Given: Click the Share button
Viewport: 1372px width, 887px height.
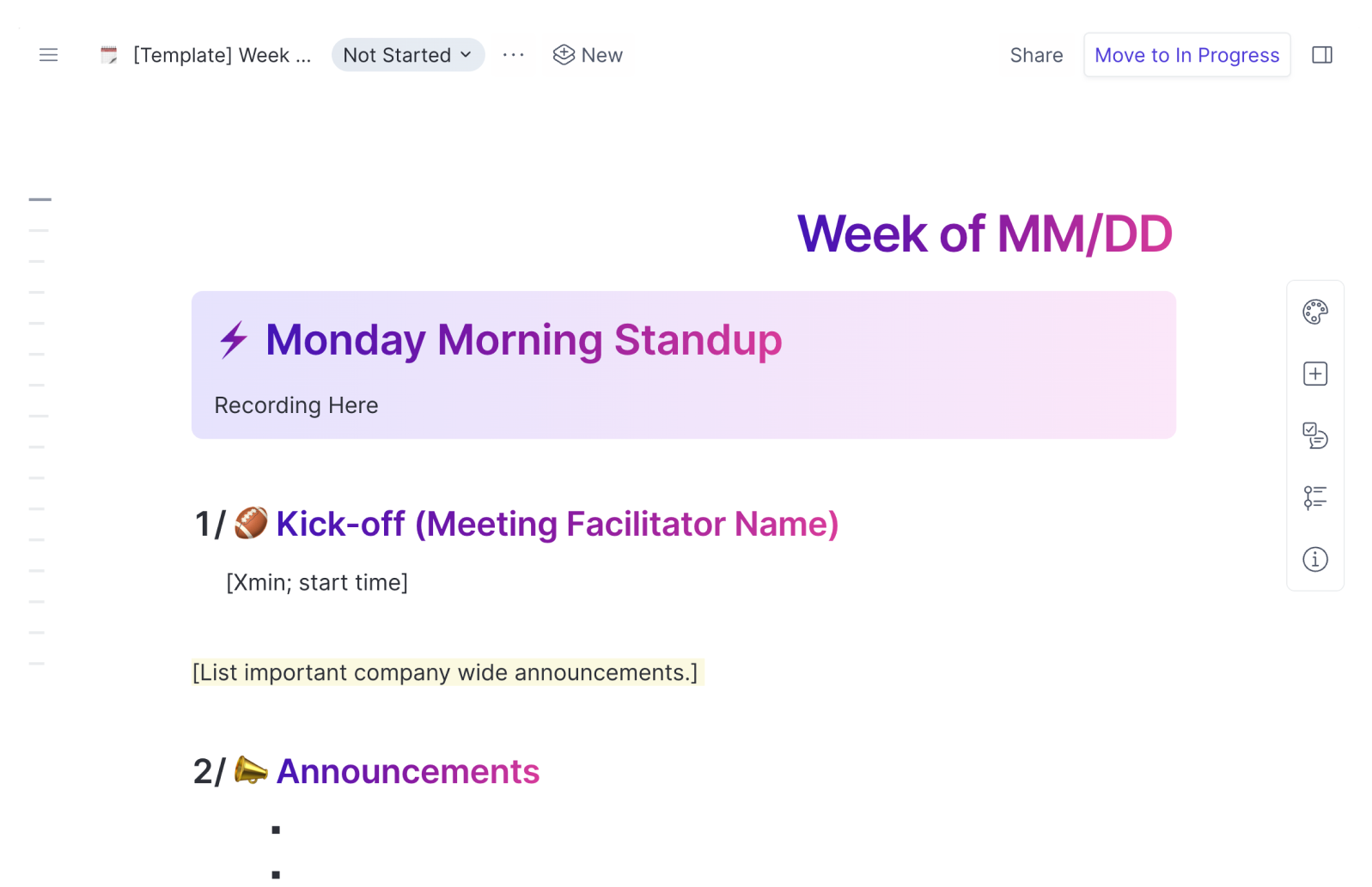Looking at the screenshot, I should point(1036,55).
